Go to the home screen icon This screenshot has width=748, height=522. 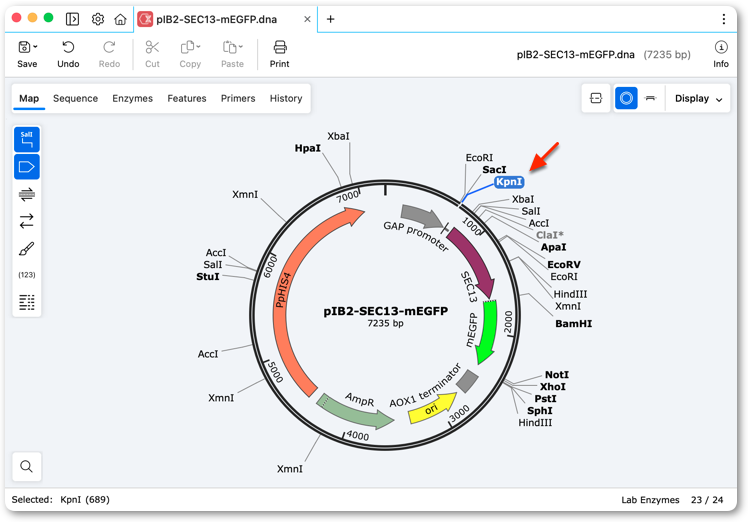(120, 19)
